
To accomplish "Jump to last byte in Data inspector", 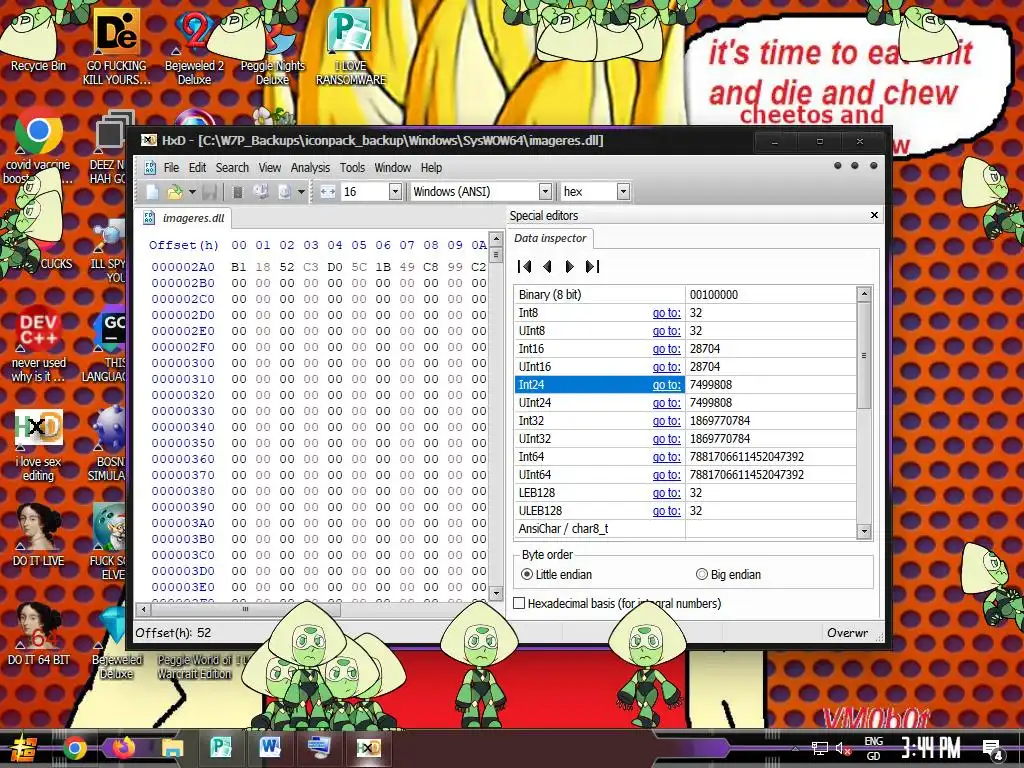I will [x=592, y=266].
